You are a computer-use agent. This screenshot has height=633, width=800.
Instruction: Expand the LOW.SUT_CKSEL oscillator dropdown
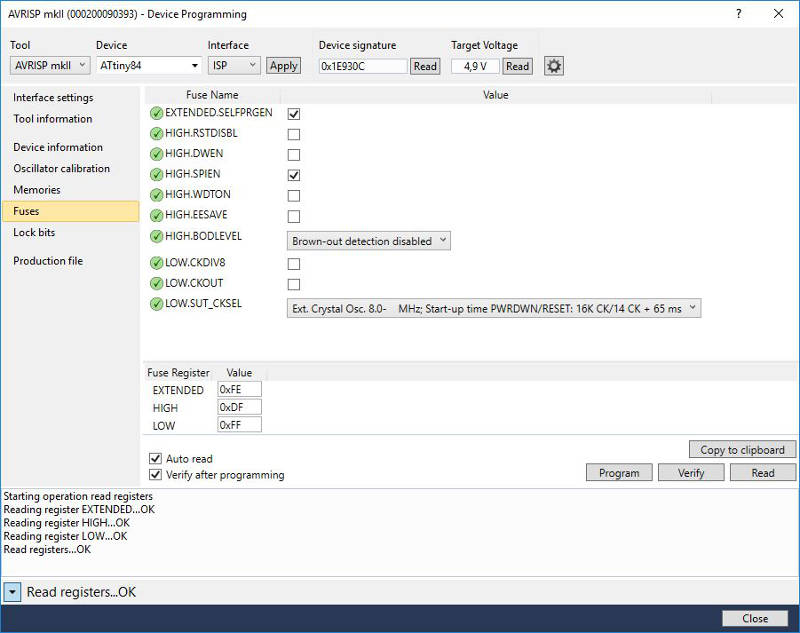494,308
